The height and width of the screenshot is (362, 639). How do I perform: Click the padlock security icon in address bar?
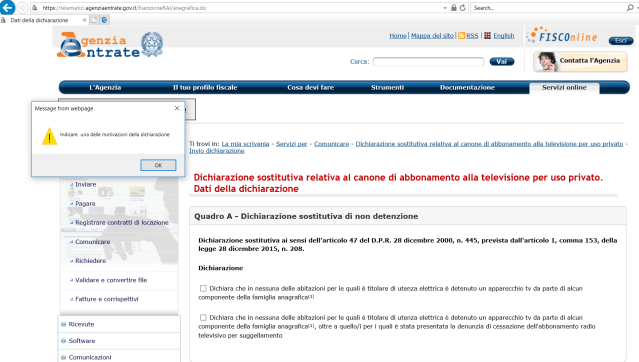pos(454,8)
